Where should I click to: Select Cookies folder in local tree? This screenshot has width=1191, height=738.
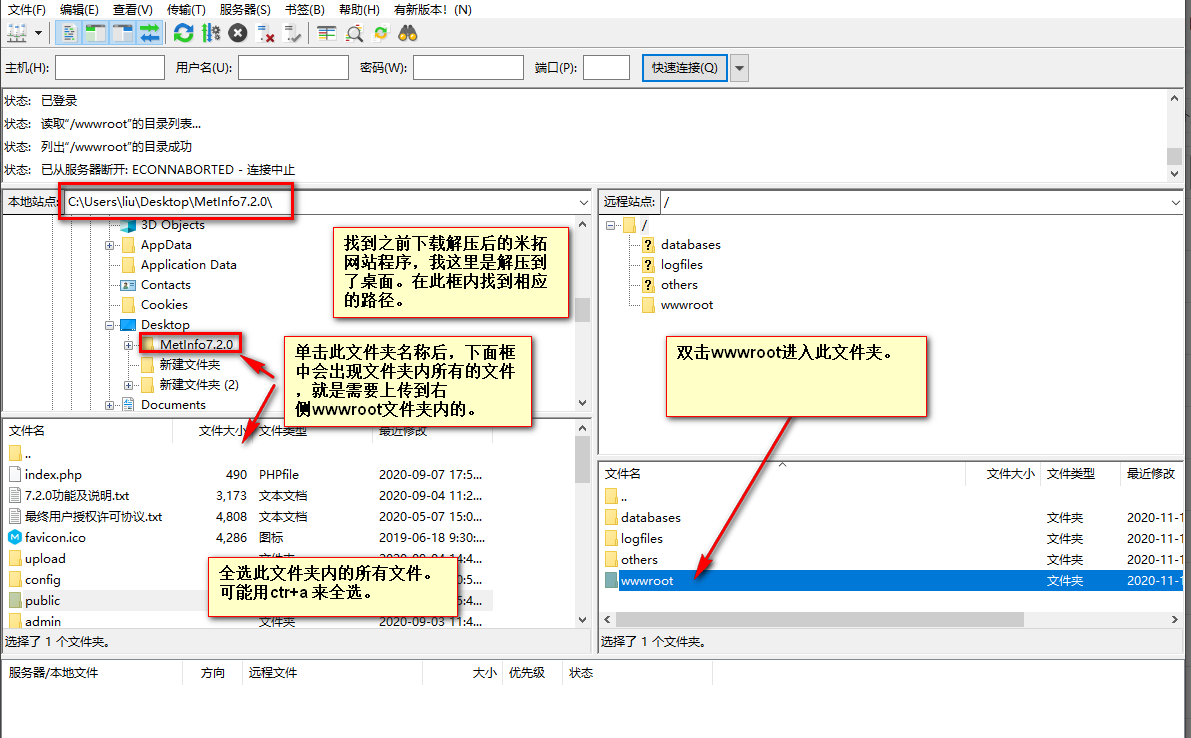click(164, 304)
